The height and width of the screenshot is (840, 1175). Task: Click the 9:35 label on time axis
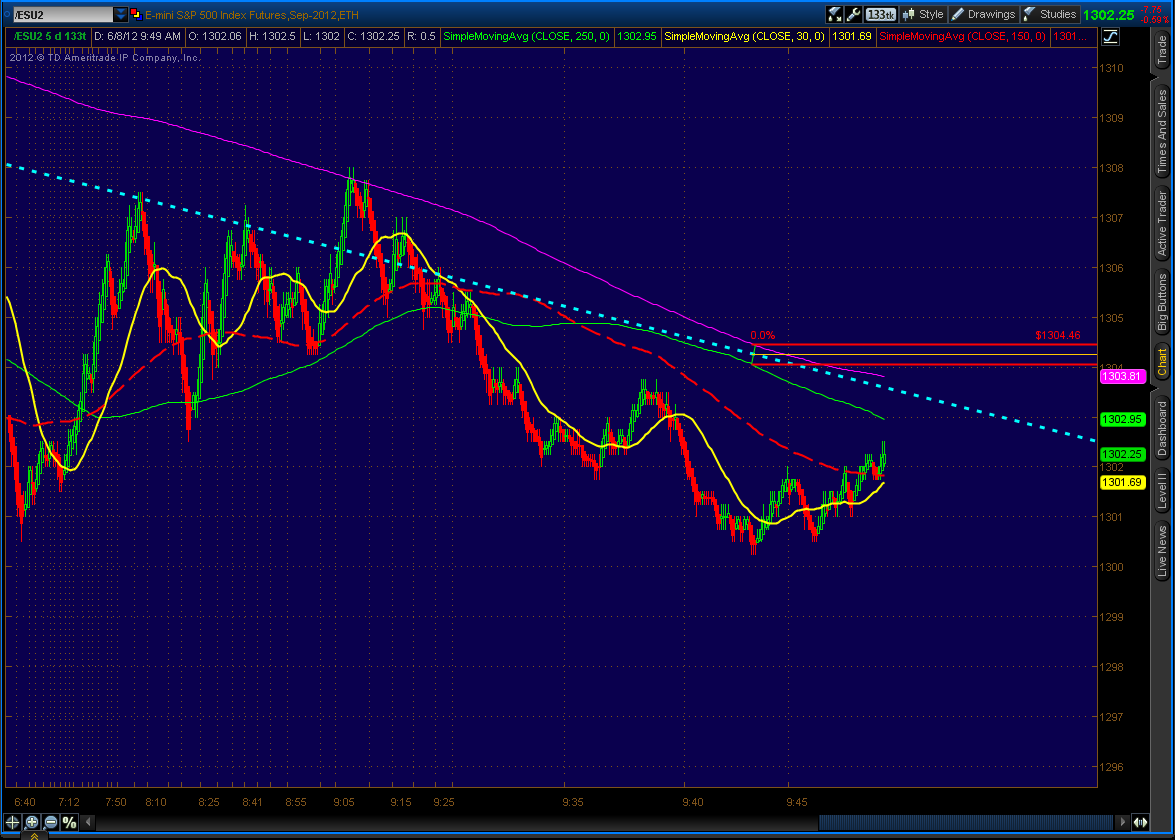(x=573, y=802)
